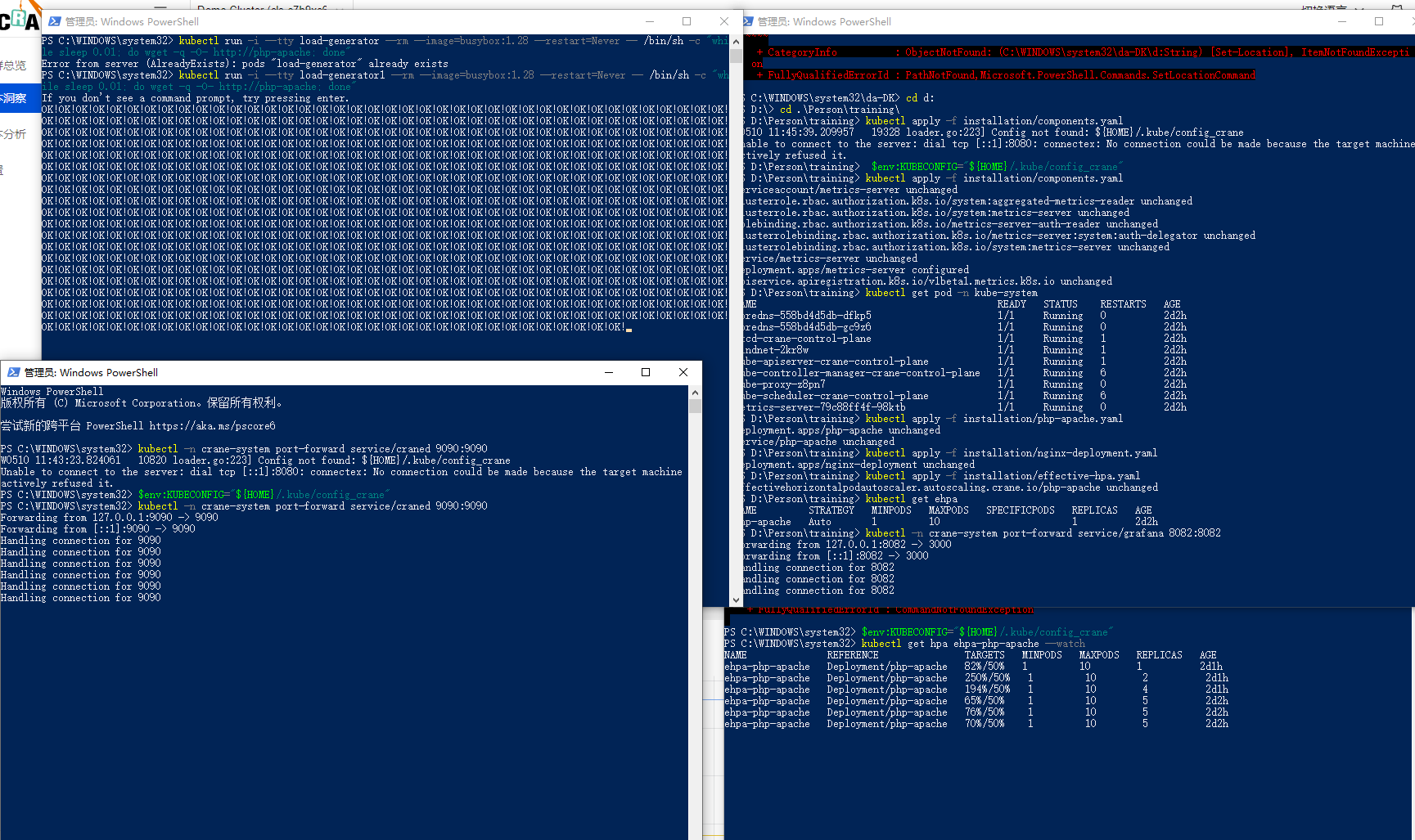Click the scroll-up arrow in bottom-left PowerShell window
The image size is (1415, 840).
(695, 392)
